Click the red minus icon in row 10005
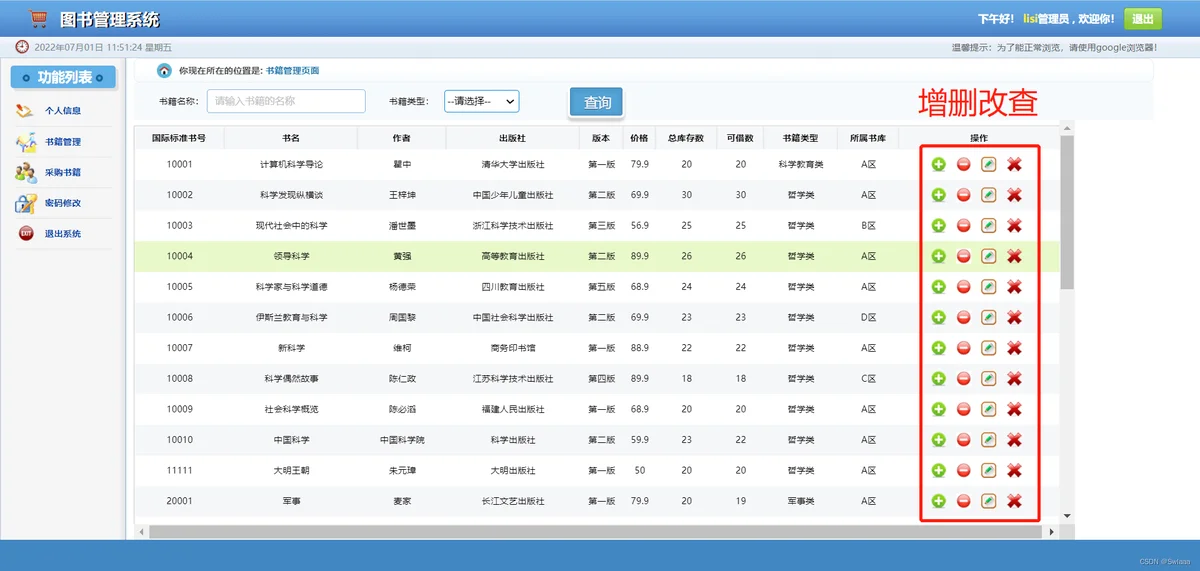1200x571 pixels. click(964, 287)
